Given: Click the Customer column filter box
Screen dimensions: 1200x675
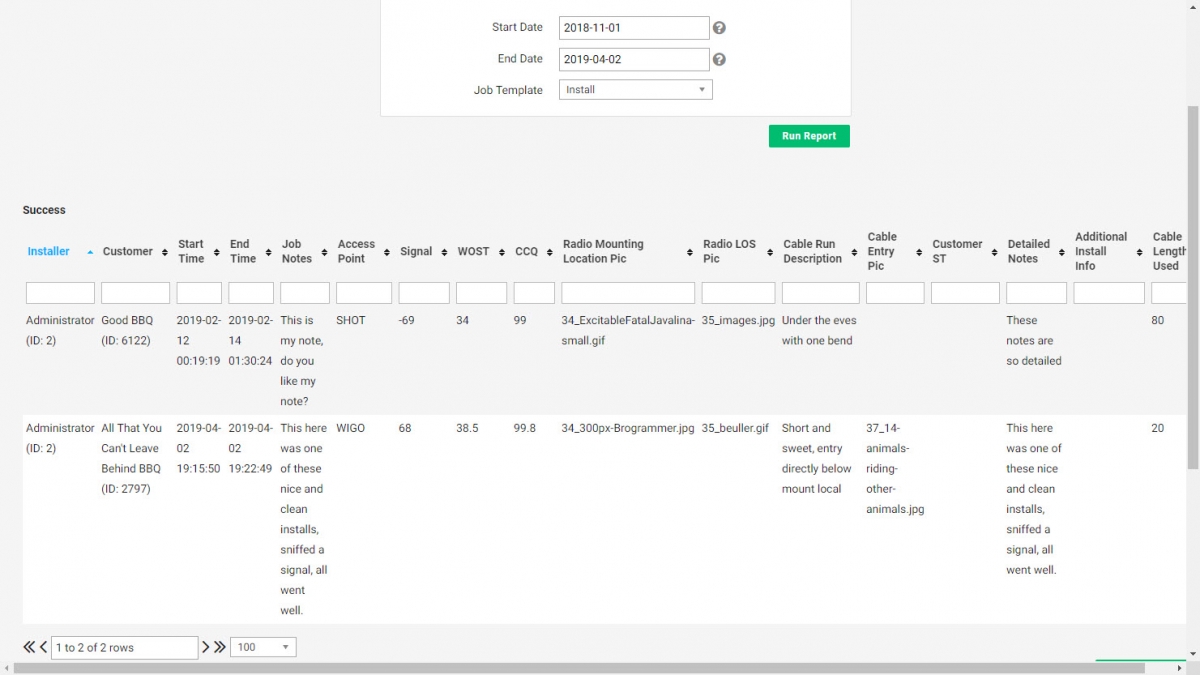Looking at the screenshot, I should tap(136, 293).
